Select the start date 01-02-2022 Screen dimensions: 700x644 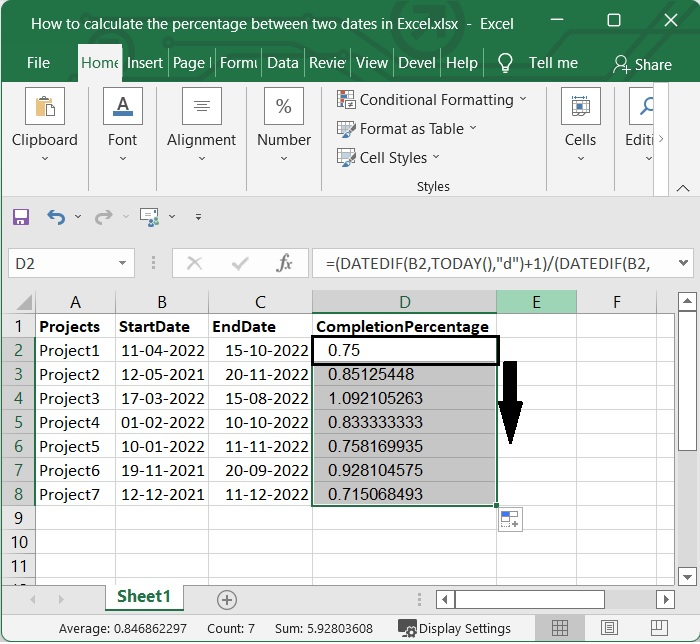point(162,422)
